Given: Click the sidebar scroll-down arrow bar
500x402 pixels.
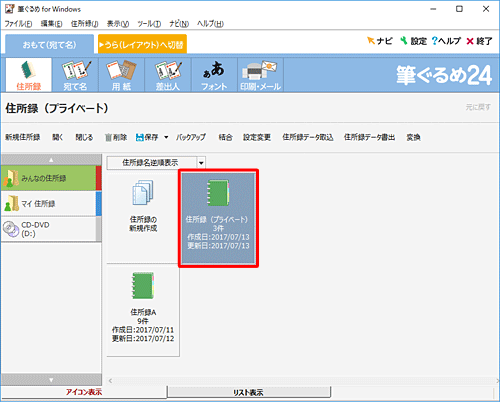Looking at the screenshot, I should coord(51,379).
